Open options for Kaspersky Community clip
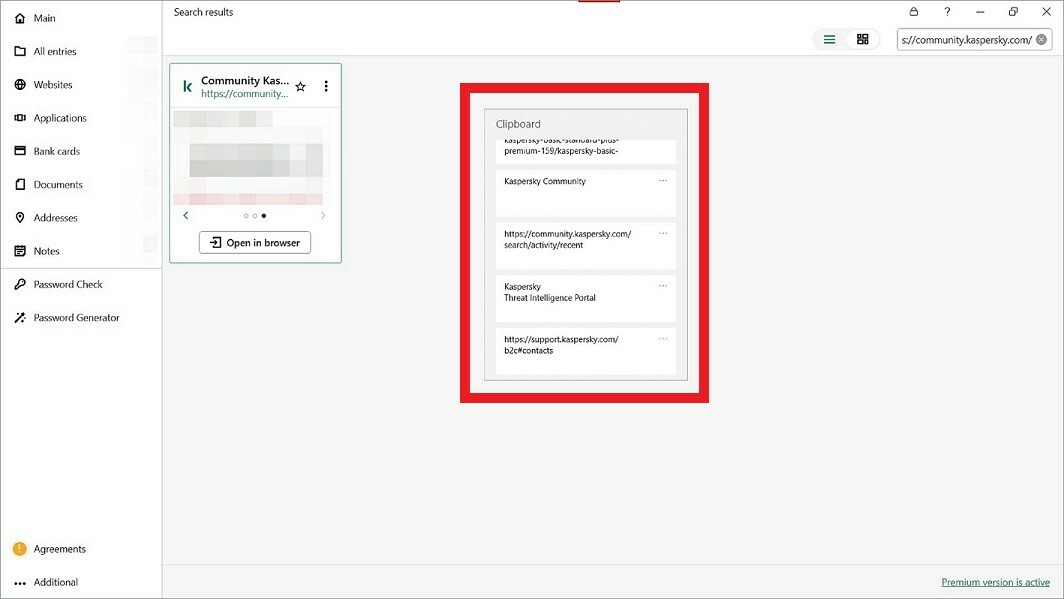The image size is (1064, 599). pyautogui.click(x=663, y=180)
